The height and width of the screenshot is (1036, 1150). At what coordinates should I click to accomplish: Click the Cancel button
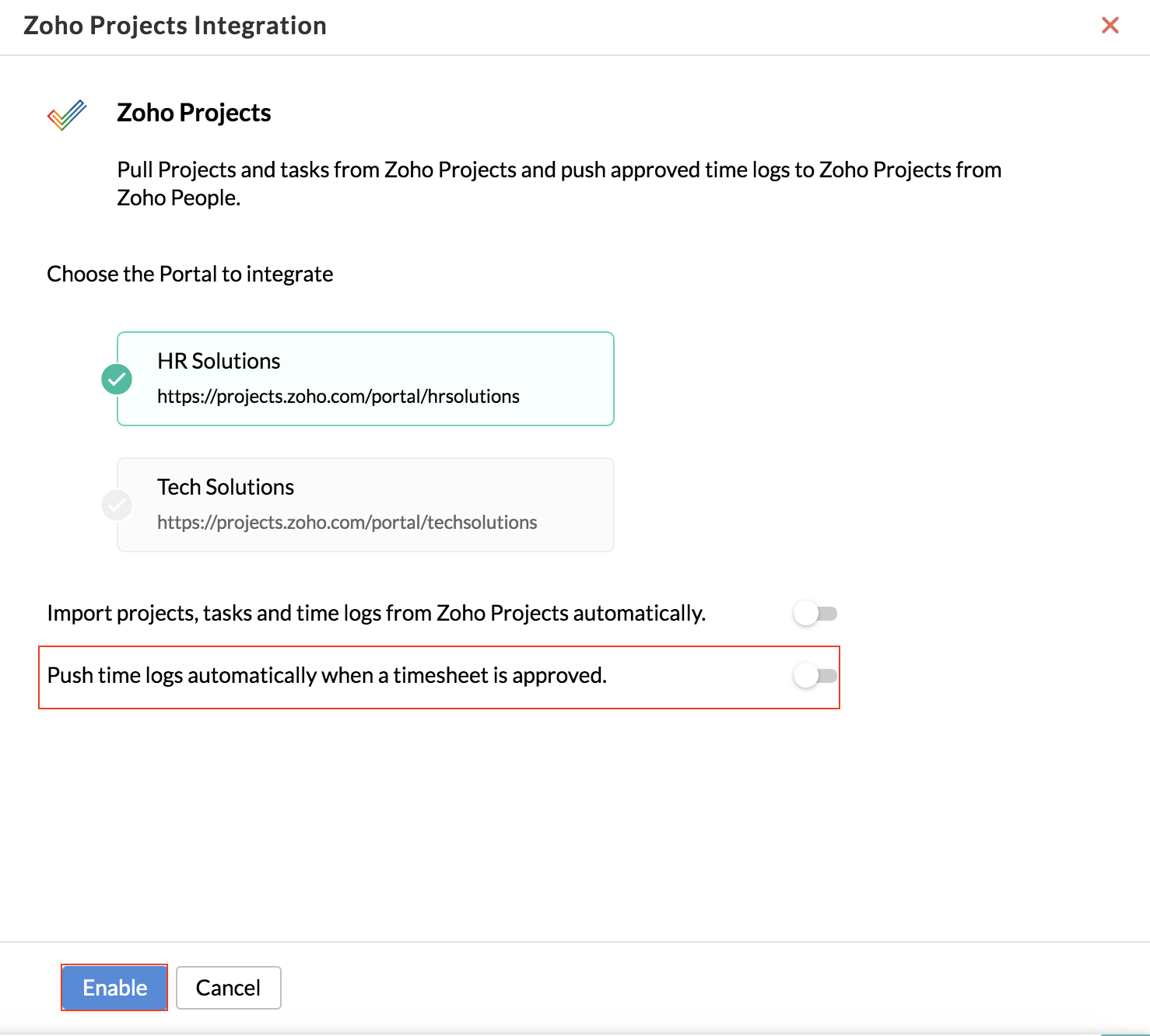(228, 988)
